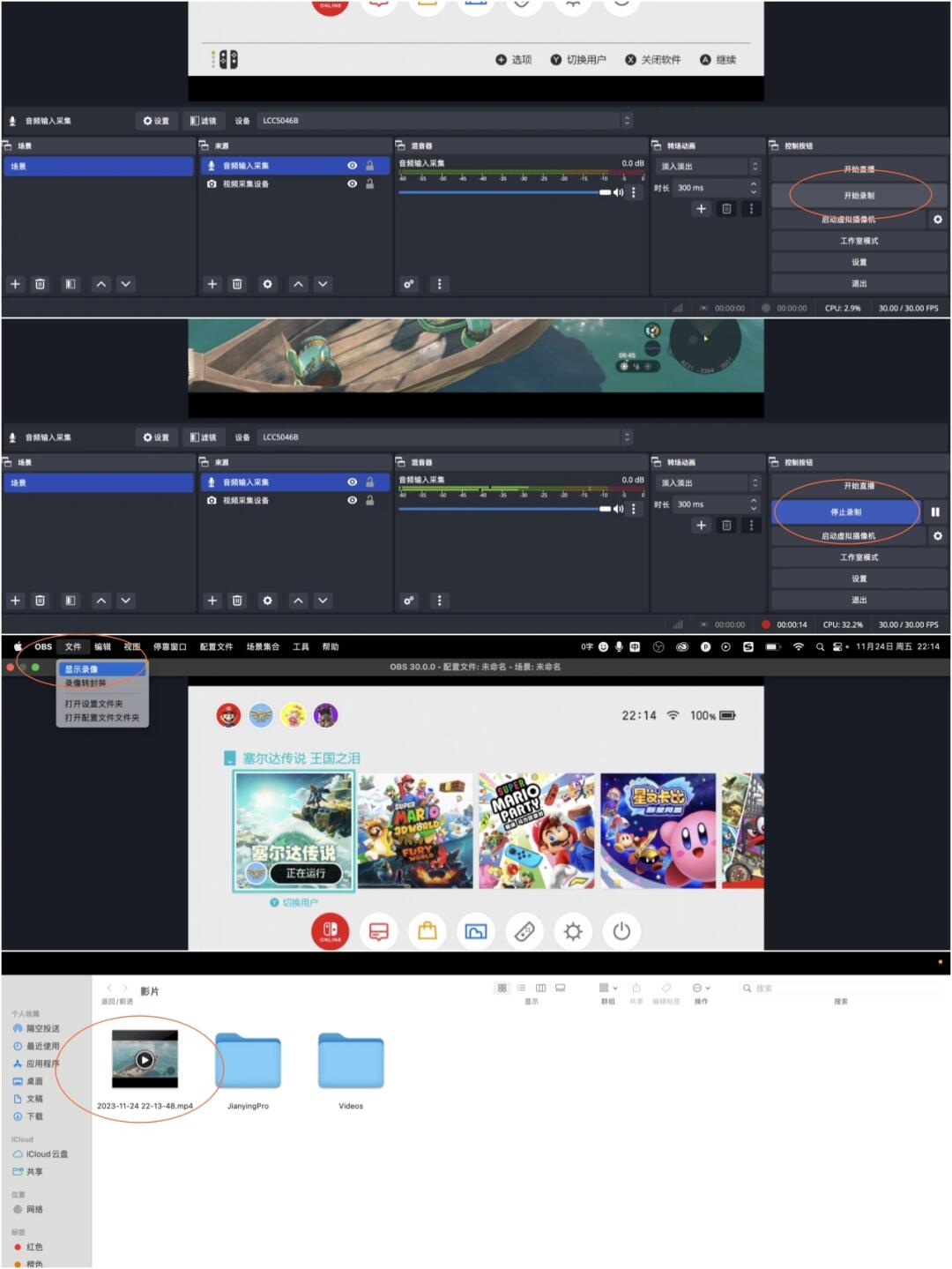Open Control Center icon in the menu bar

pyautogui.click(x=837, y=646)
